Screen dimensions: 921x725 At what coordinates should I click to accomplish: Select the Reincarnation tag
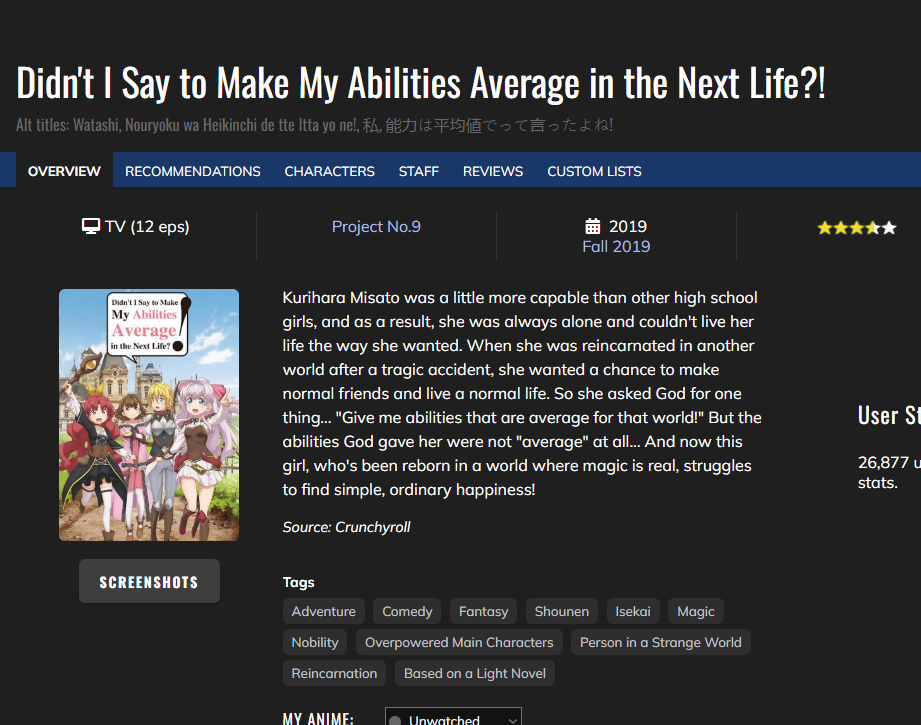pyautogui.click(x=334, y=673)
